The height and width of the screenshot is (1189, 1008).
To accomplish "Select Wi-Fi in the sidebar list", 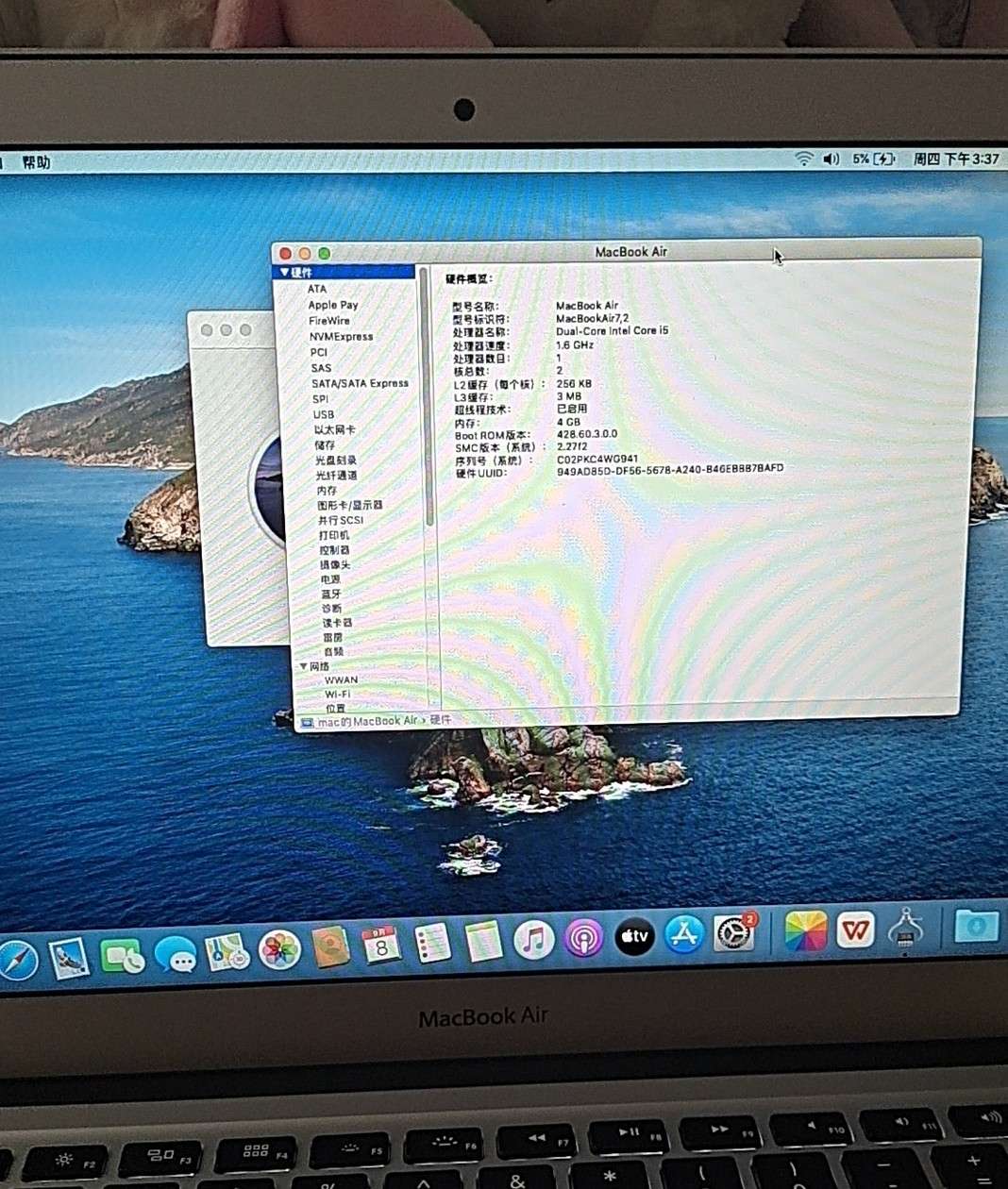I will pos(338,695).
